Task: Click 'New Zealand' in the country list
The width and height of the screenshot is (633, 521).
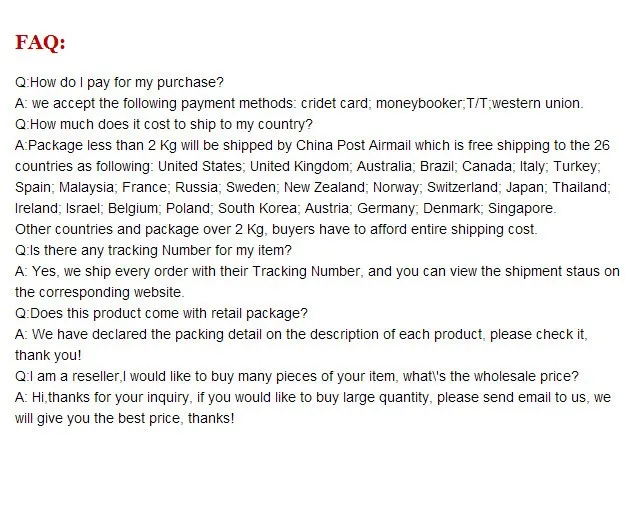Action: coord(324,187)
